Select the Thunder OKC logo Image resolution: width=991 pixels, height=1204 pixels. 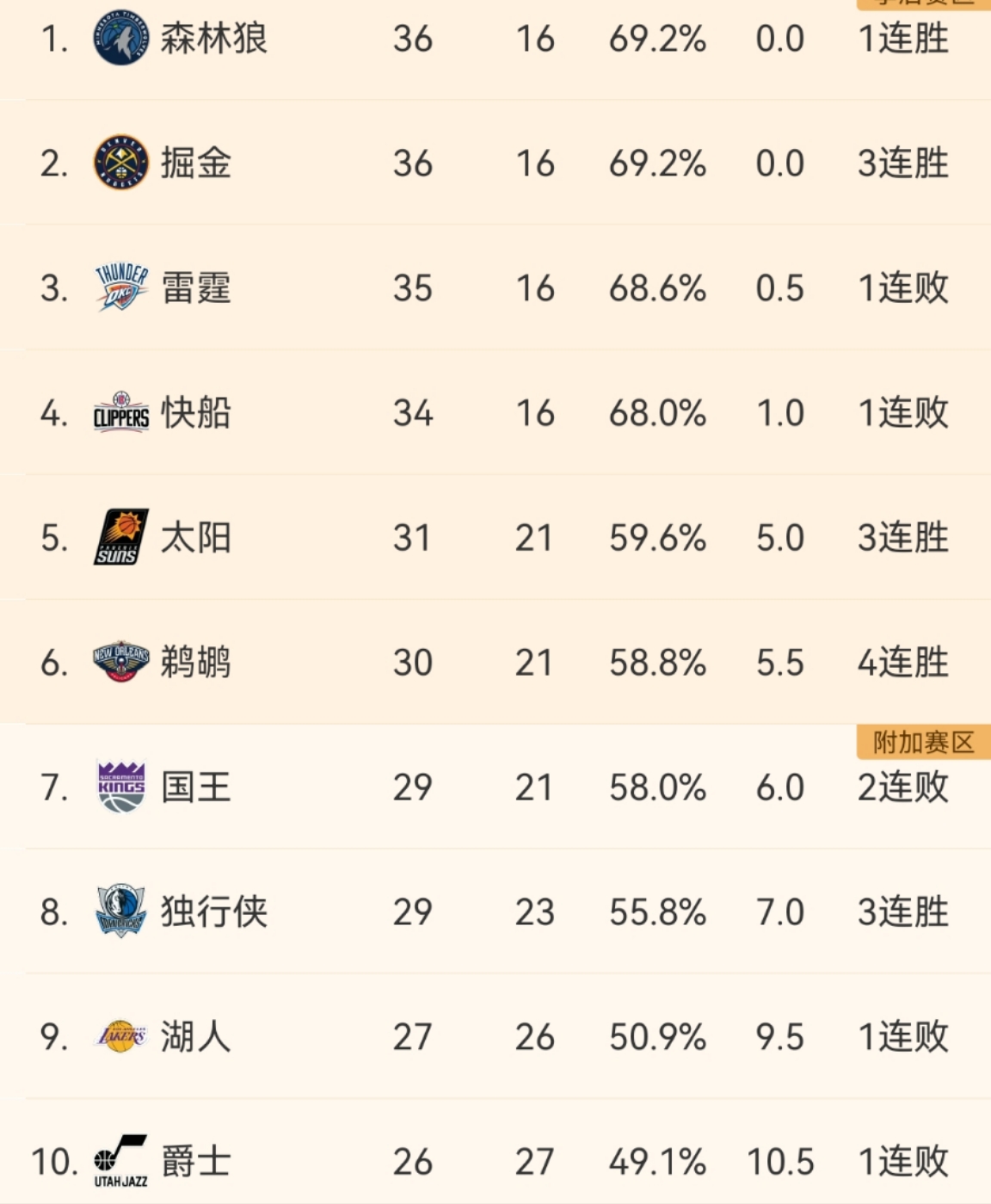point(120,287)
